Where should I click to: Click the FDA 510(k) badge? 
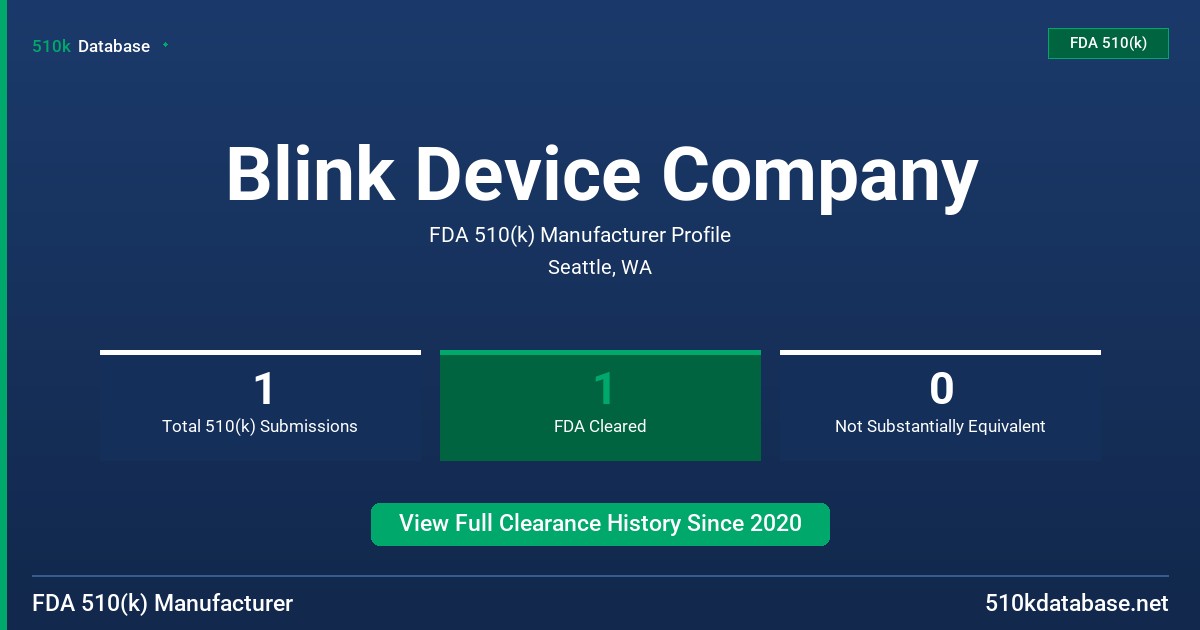click(x=1108, y=43)
